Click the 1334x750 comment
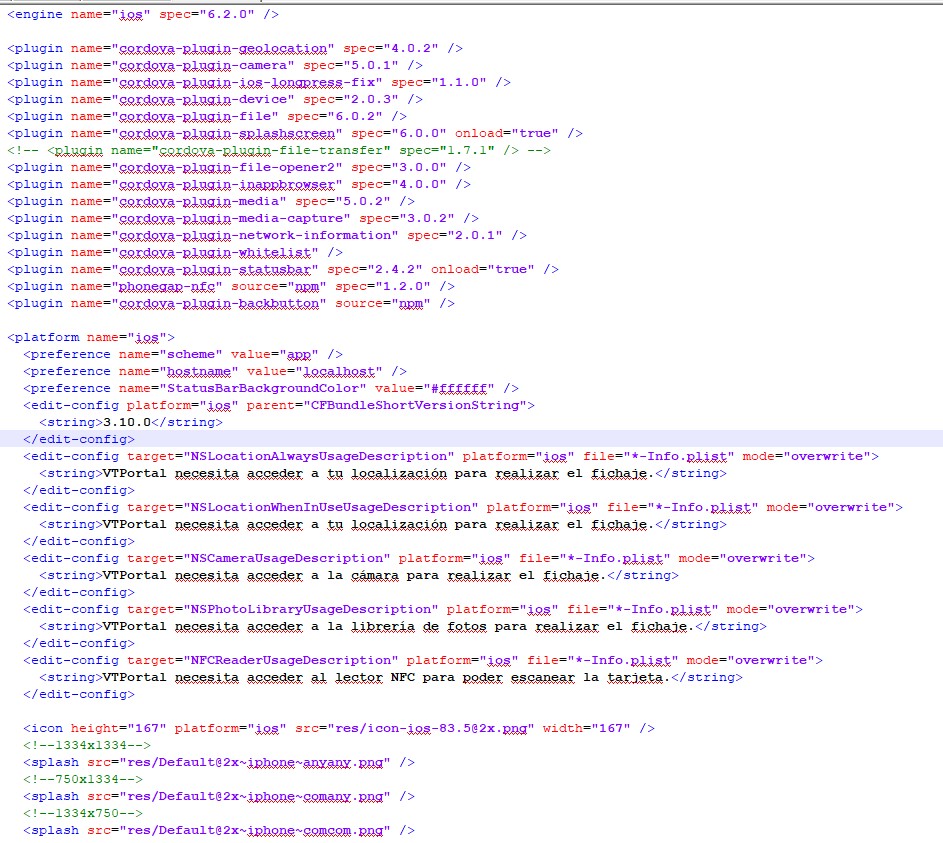Viewport: 943px width, 843px height. (83, 813)
